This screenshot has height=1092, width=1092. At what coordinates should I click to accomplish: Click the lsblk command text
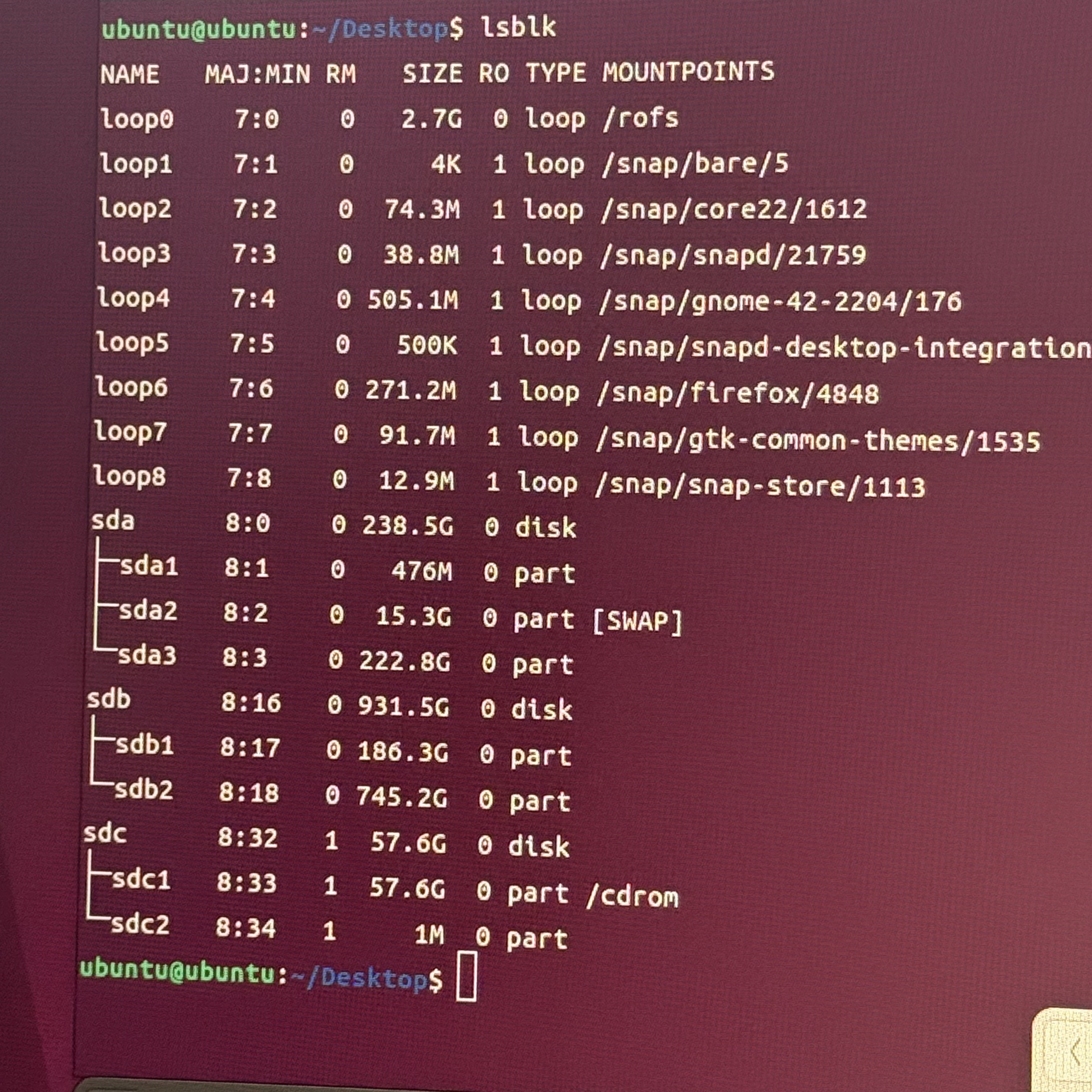click(x=518, y=27)
